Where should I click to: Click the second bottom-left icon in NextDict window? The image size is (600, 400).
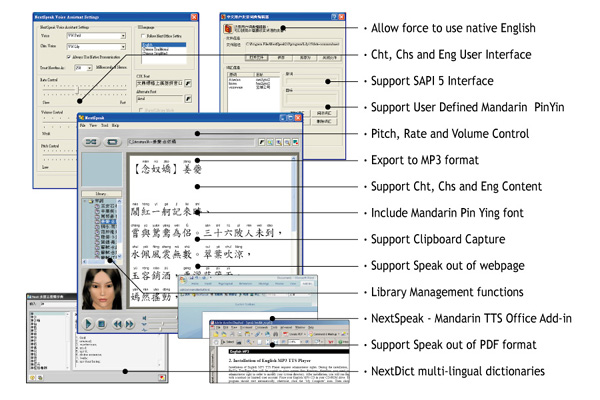tap(39, 378)
